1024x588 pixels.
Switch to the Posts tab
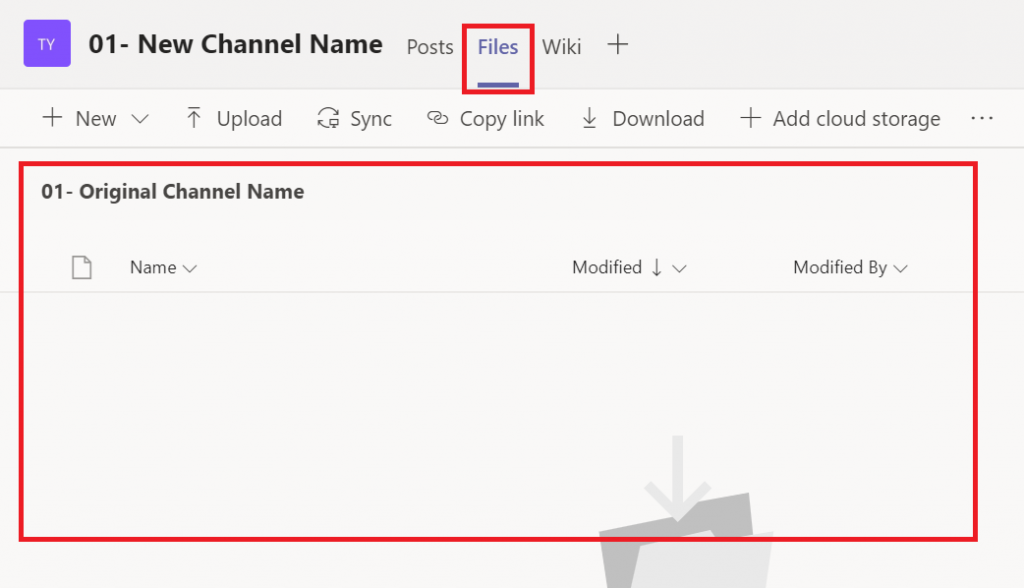point(429,46)
